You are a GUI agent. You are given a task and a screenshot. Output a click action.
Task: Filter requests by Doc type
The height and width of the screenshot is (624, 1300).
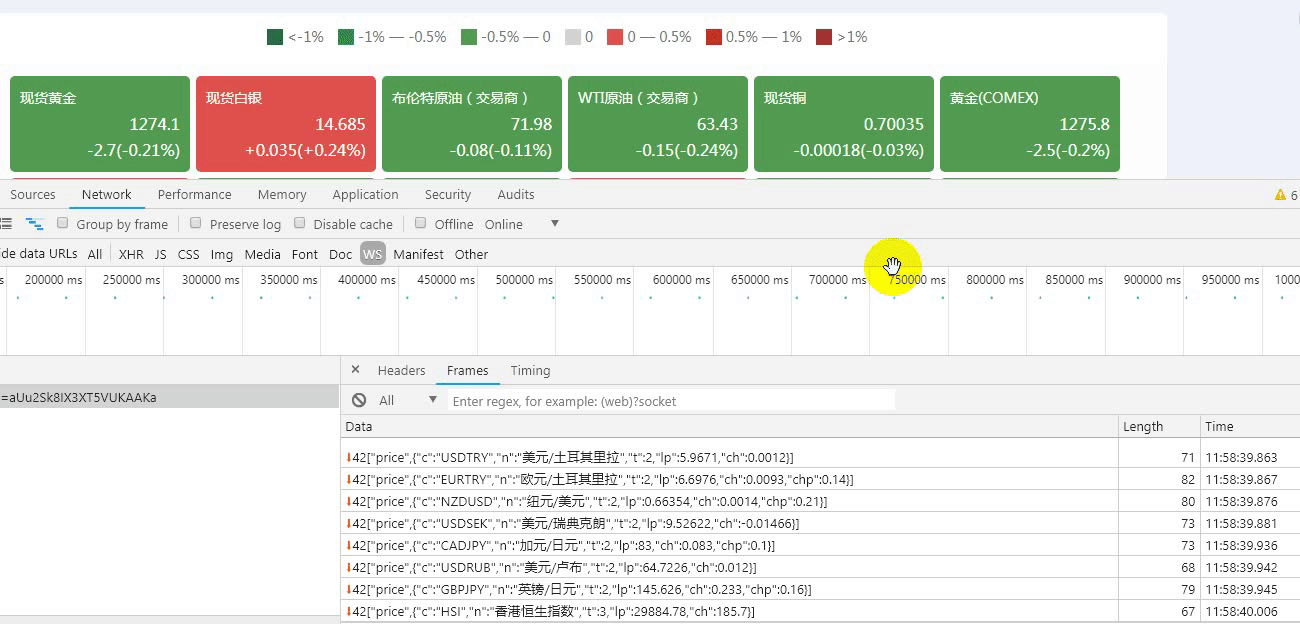click(x=340, y=254)
